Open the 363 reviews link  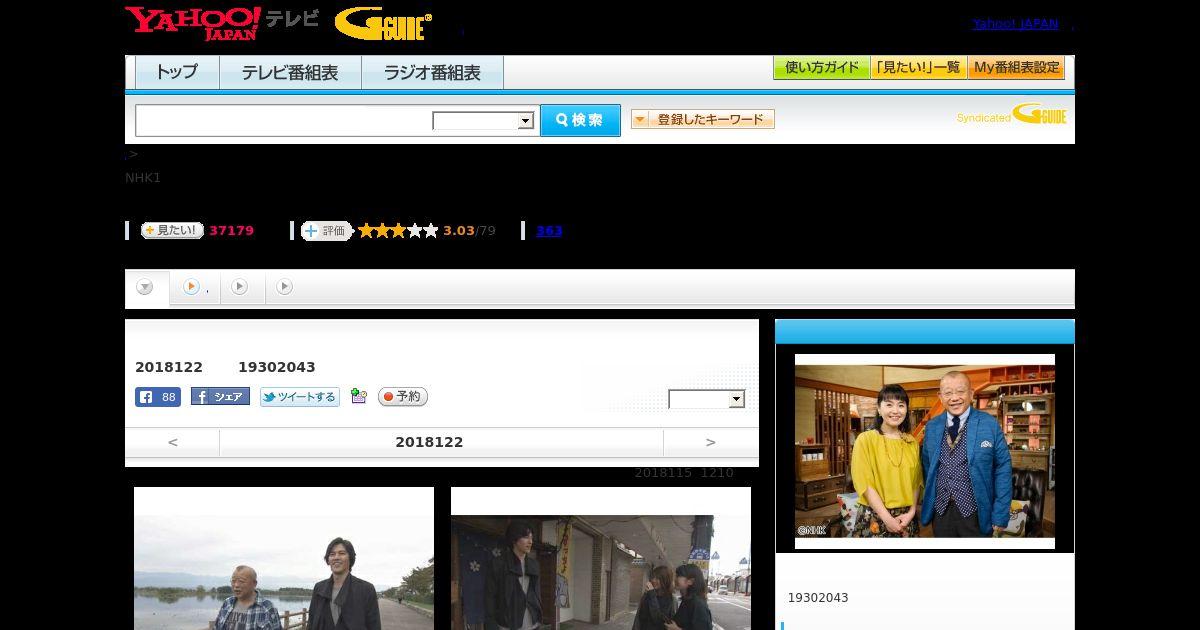click(x=549, y=231)
